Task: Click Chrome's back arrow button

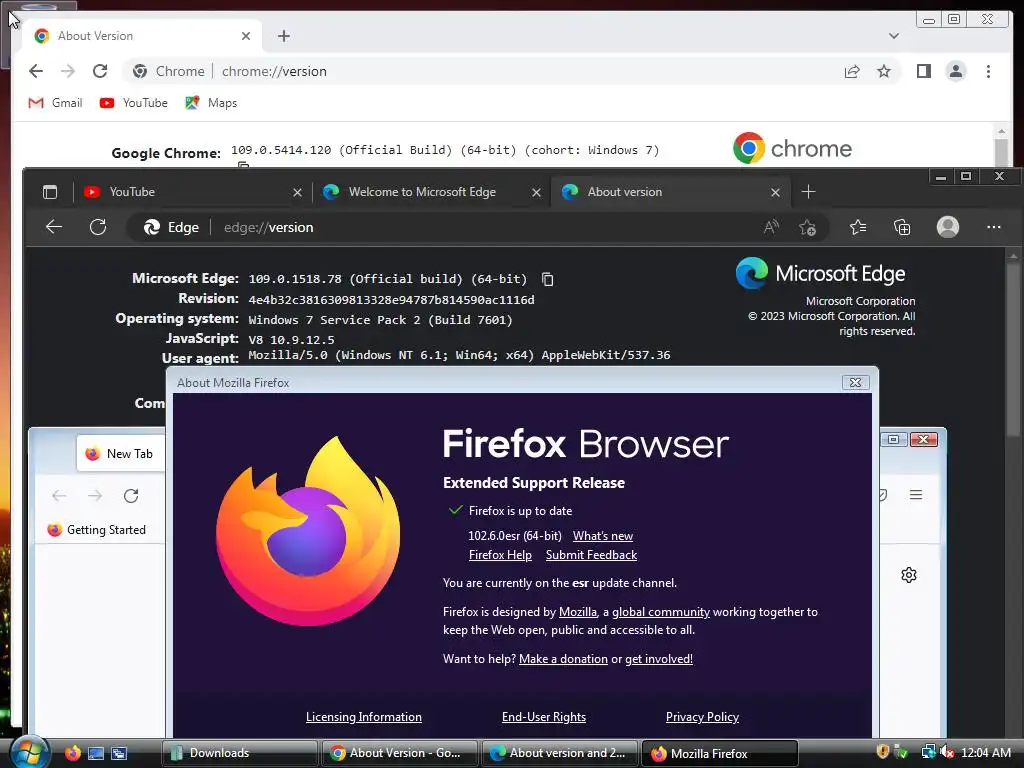Action: tap(36, 71)
